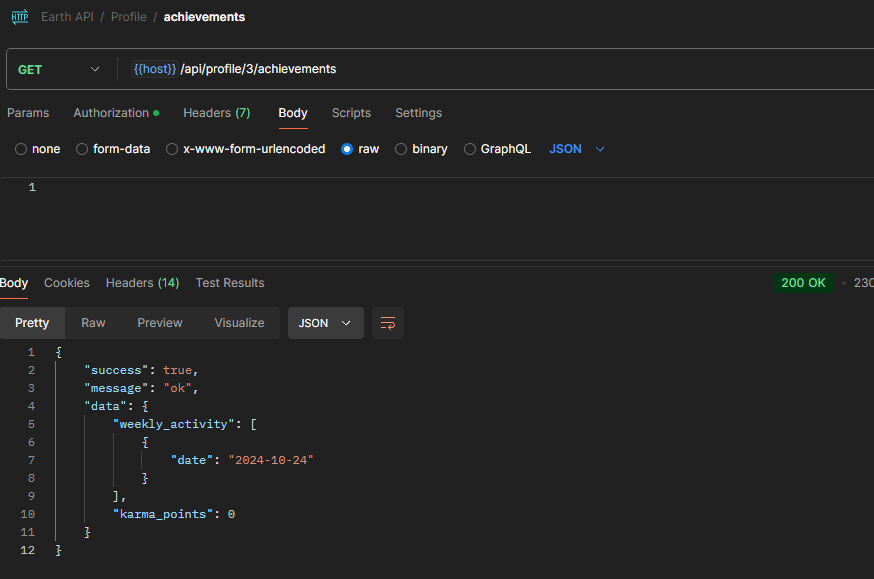This screenshot has height=579, width=874.
Task: Switch to the Params tab
Action: click(28, 113)
